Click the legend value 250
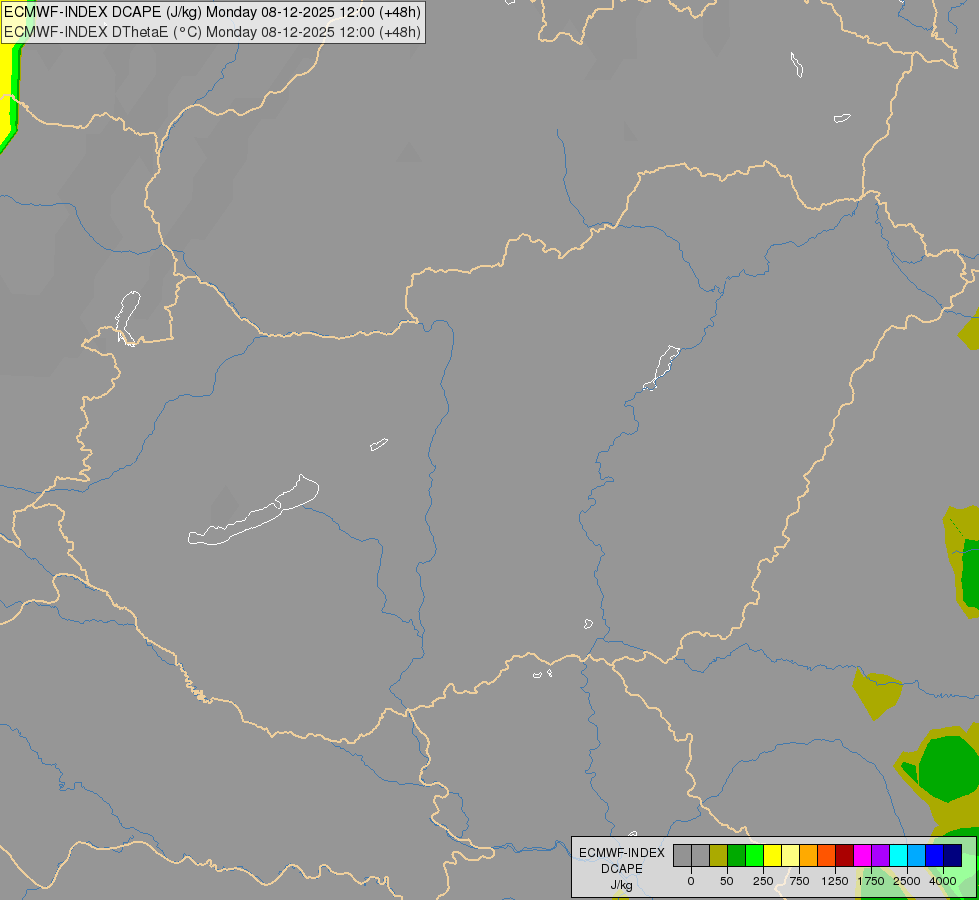Screen dimensions: 979x900 coord(763,881)
